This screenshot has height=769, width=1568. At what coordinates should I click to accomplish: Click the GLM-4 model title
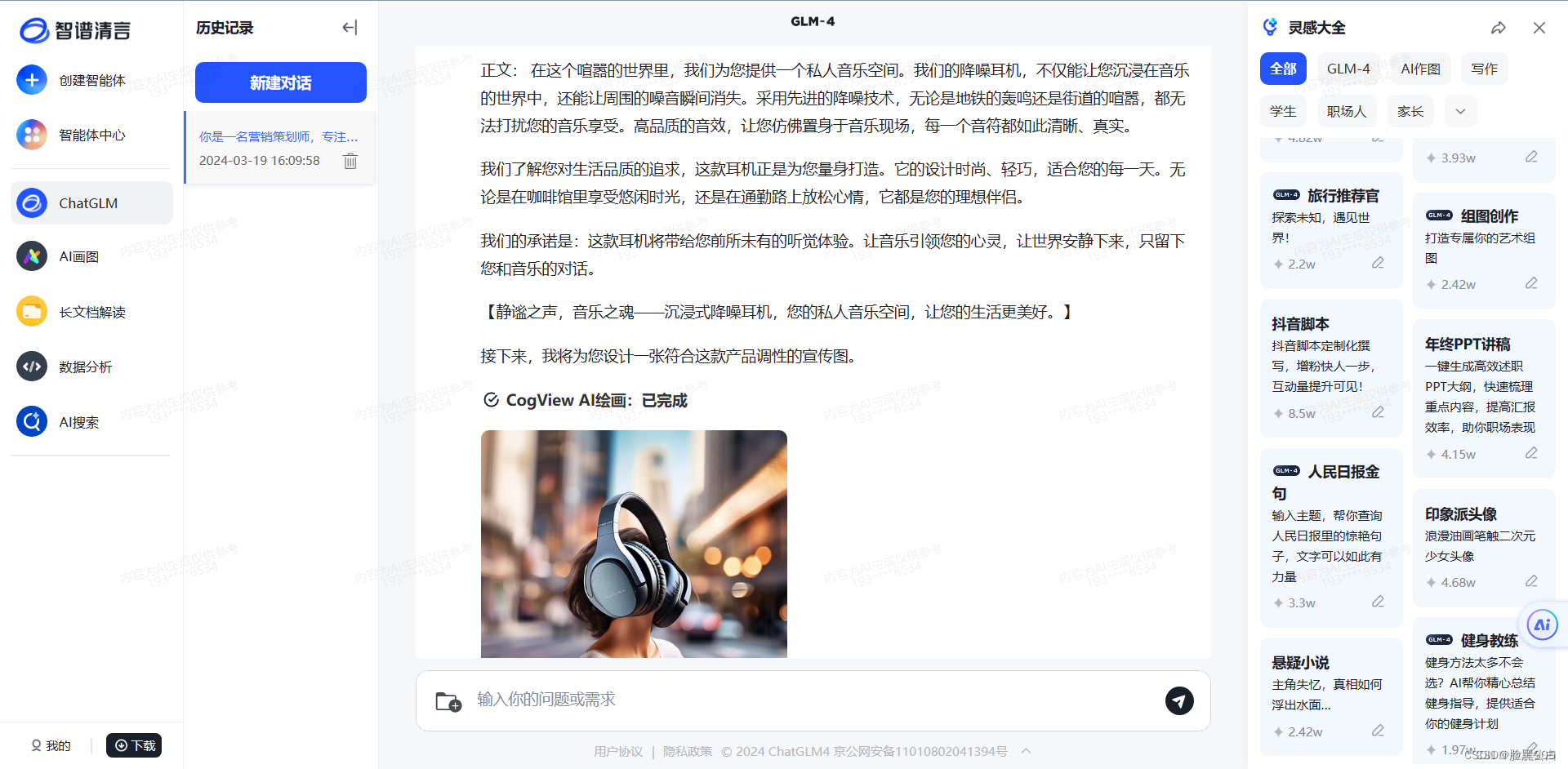[x=813, y=21]
